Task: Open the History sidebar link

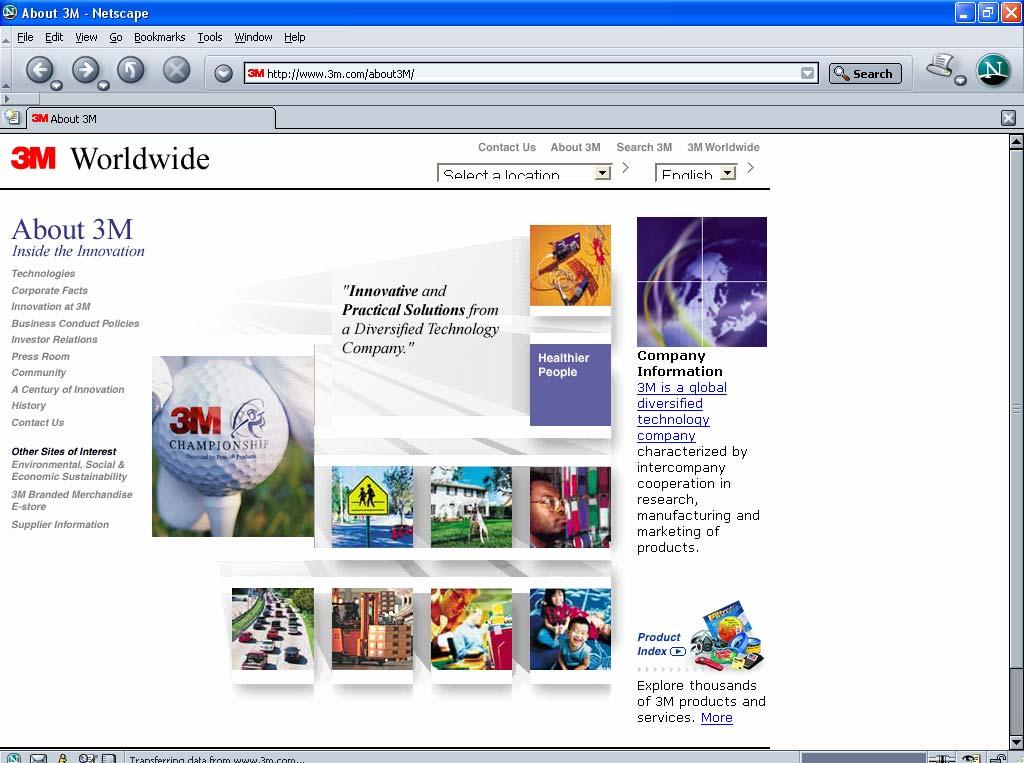Action: click(29, 406)
